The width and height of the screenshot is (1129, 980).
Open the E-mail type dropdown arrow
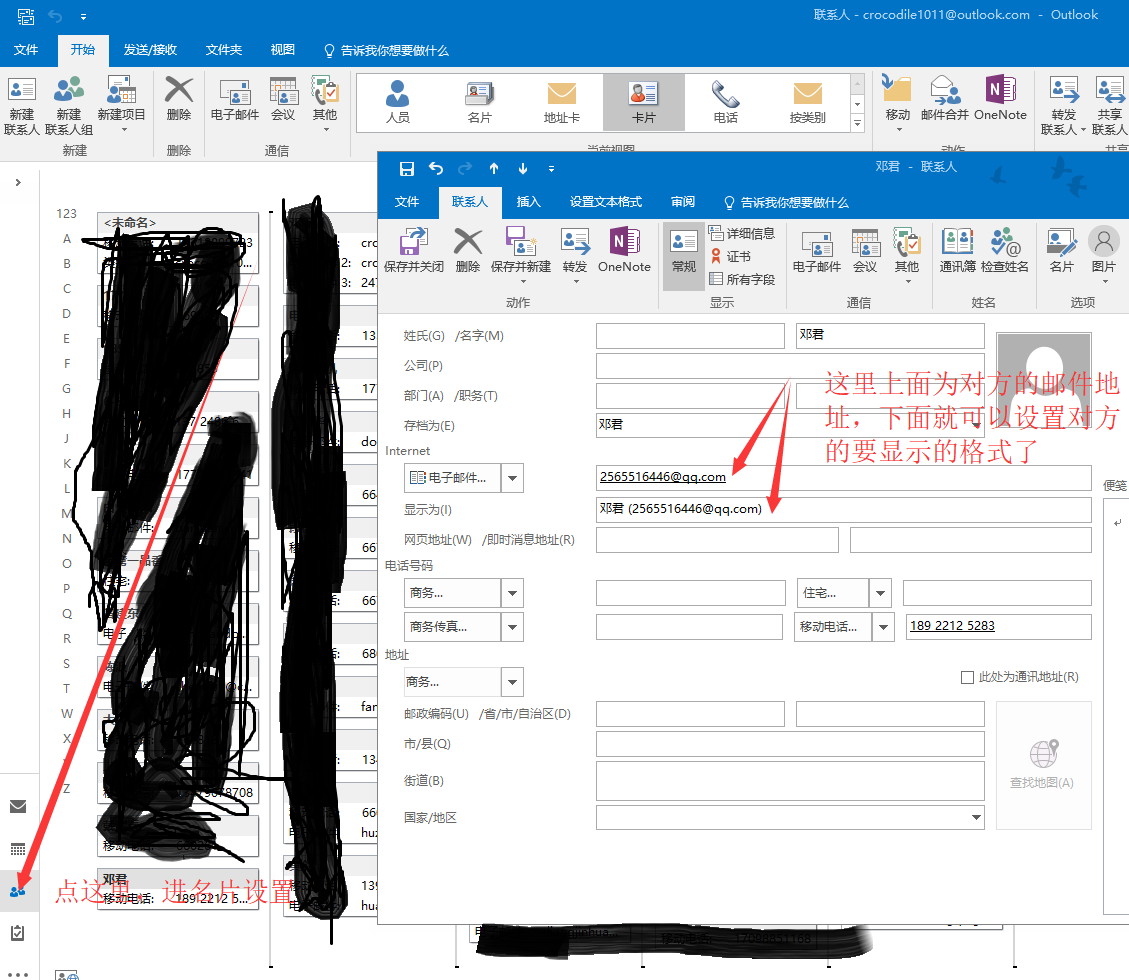pos(513,478)
